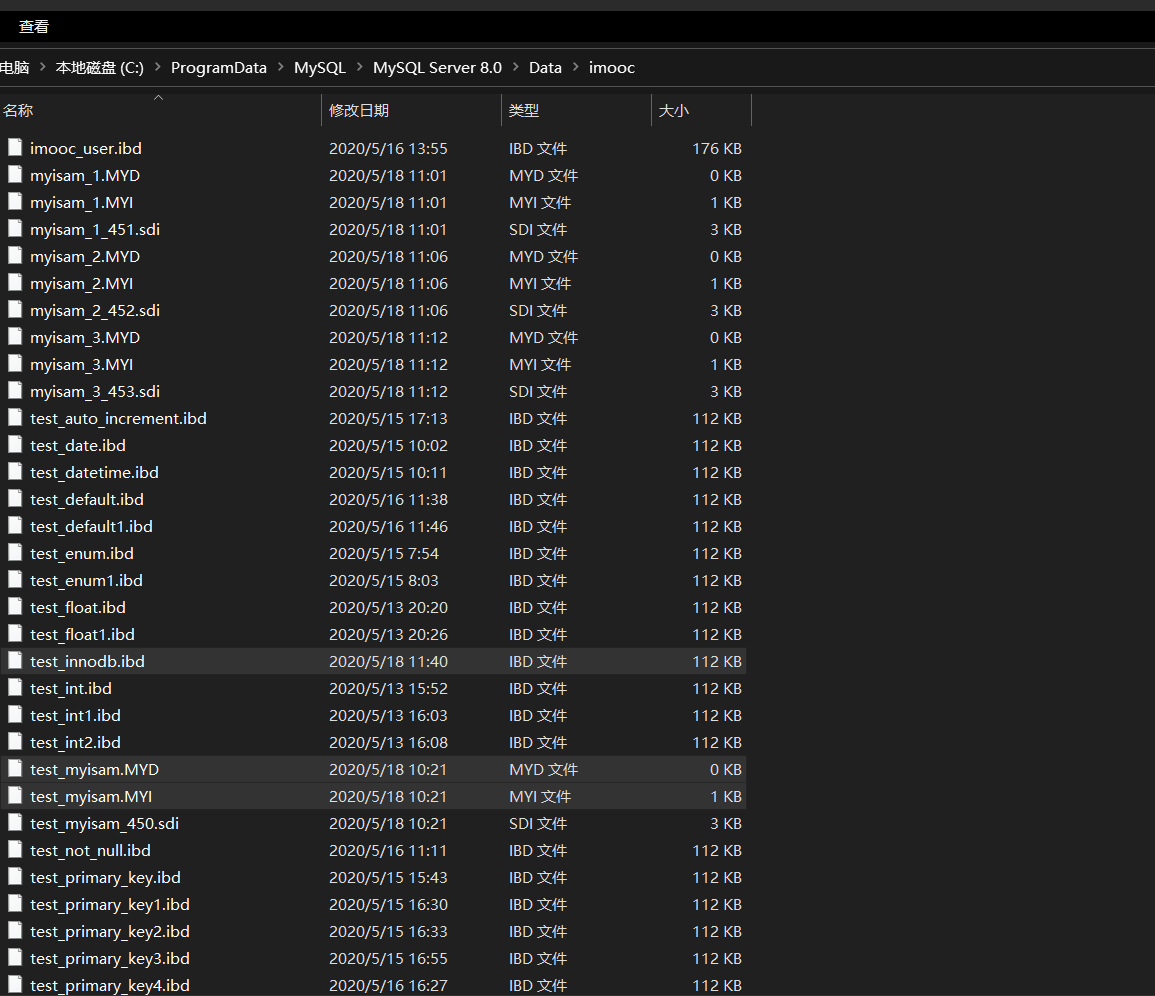This screenshot has width=1155, height=996.
Task: Select file name test_not_null.ibd
Action: [x=91, y=851]
